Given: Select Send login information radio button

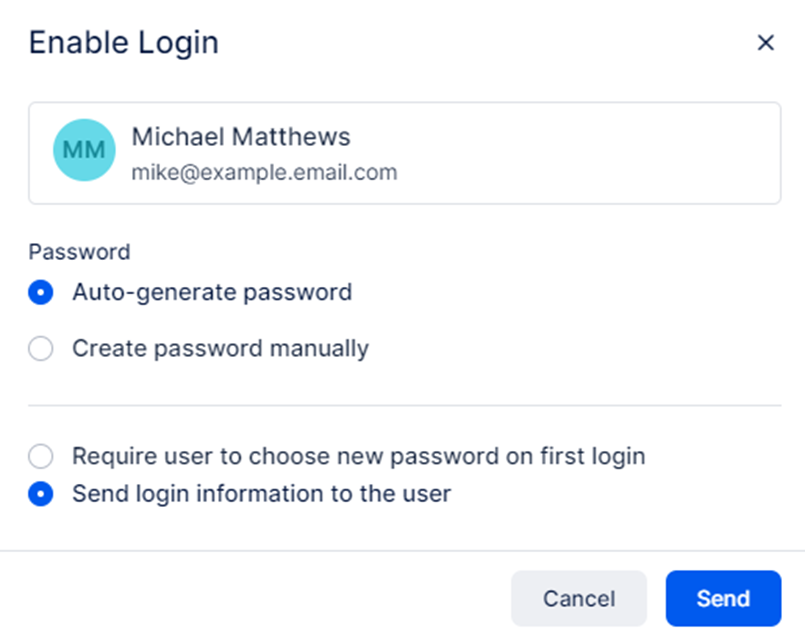Looking at the screenshot, I should coord(41,494).
